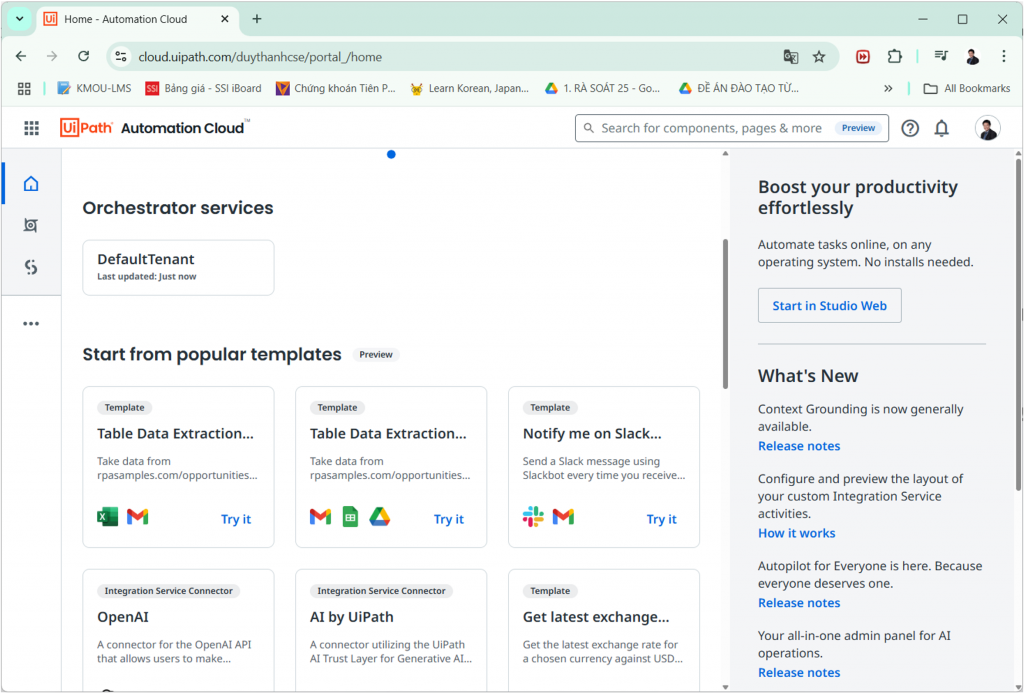Select the Home - Automation Cloud tab

(x=137, y=19)
